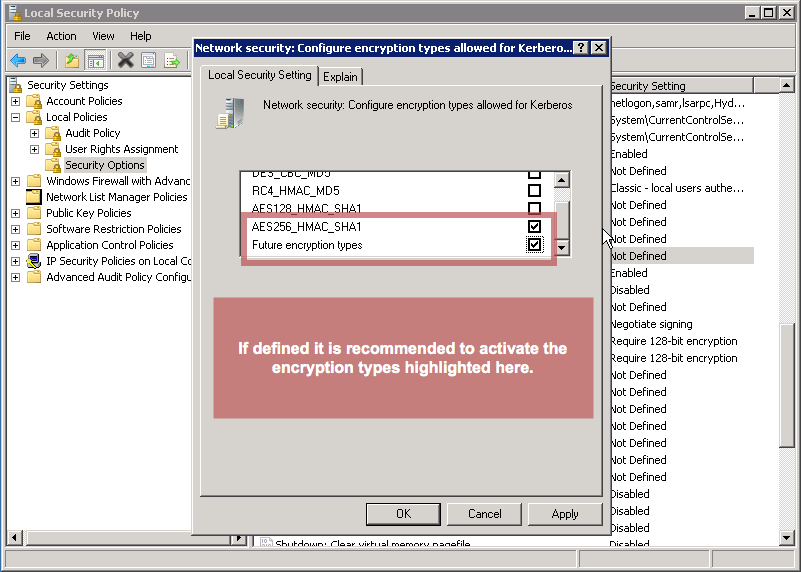Click Security Setting column header
The height and width of the screenshot is (572, 801).
click(682, 86)
